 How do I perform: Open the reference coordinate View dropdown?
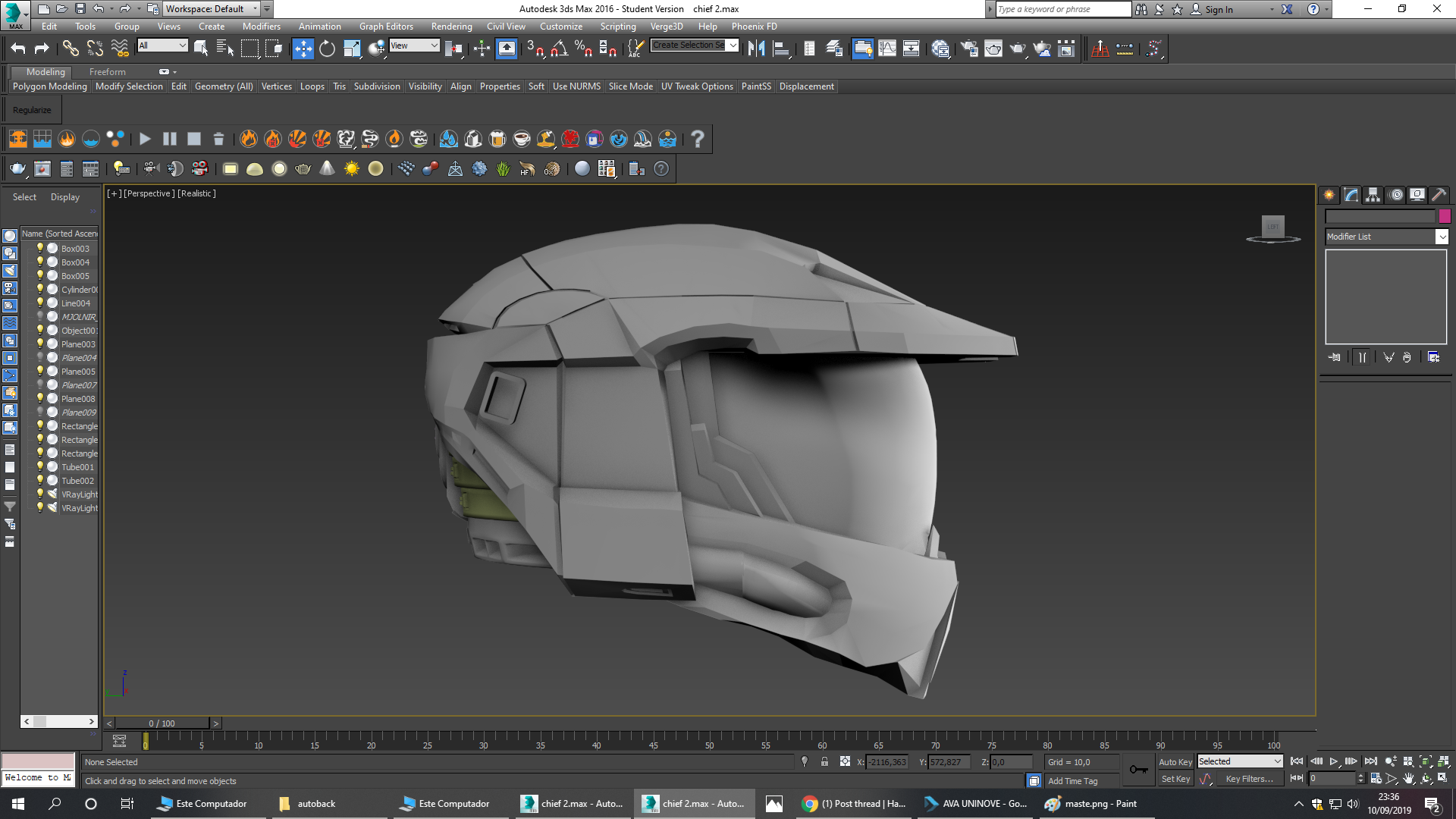[414, 45]
